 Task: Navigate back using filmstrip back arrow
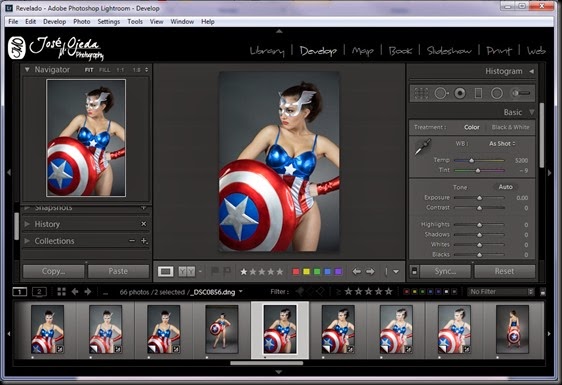(x=75, y=292)
